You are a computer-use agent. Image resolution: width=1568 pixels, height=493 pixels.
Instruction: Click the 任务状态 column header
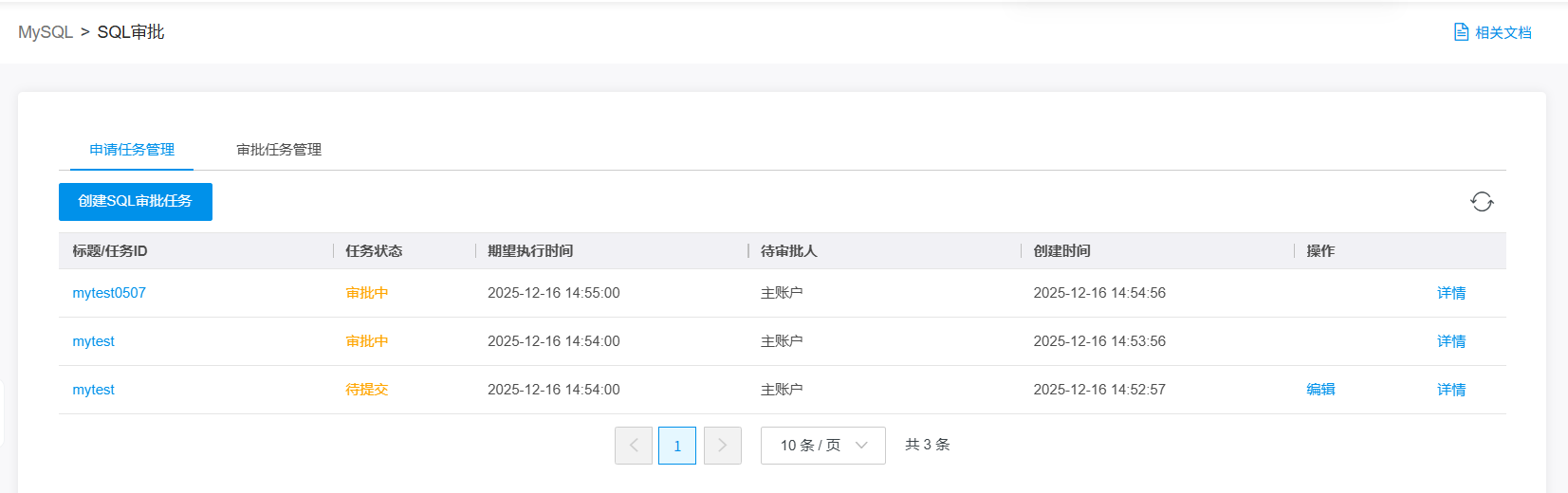374,251
